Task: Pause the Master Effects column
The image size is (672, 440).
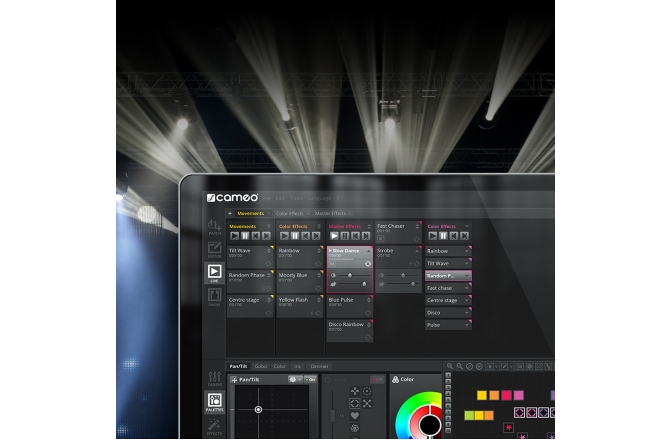Action: coord(343,235)
